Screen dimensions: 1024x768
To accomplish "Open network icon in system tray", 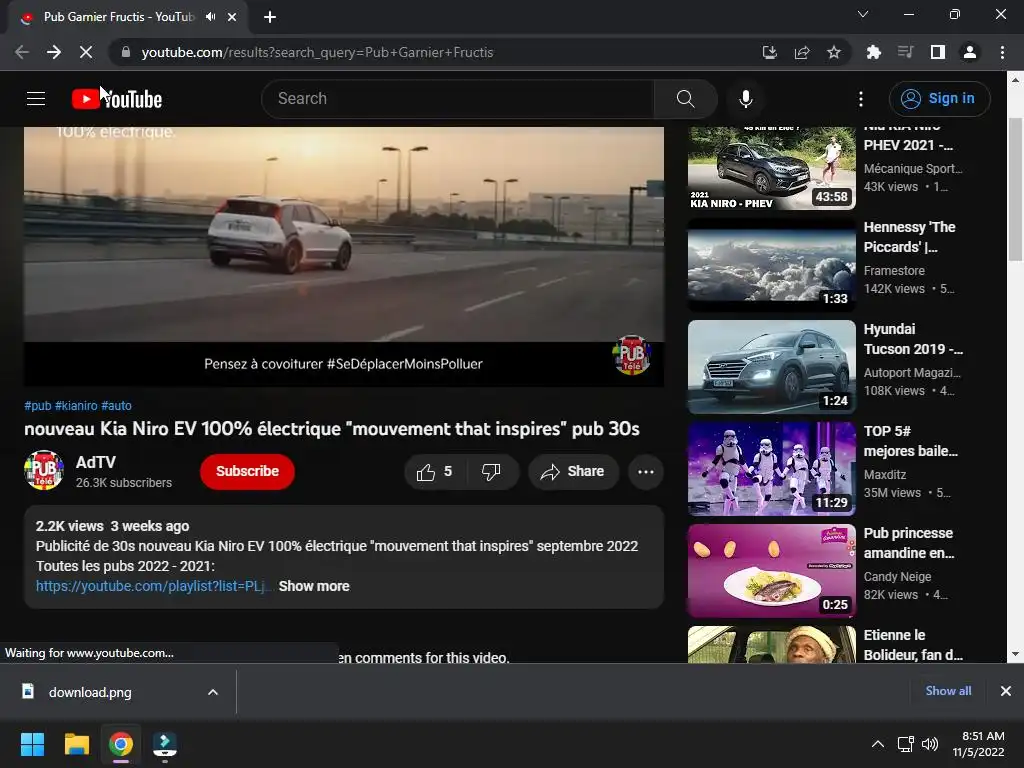I will point(906,744).
